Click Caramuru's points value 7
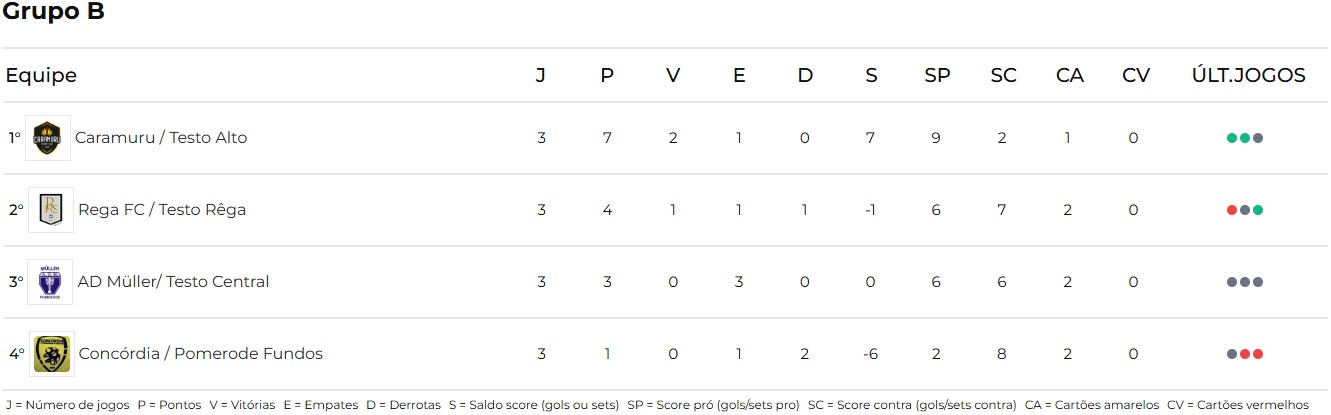 [x=607, y=138]
